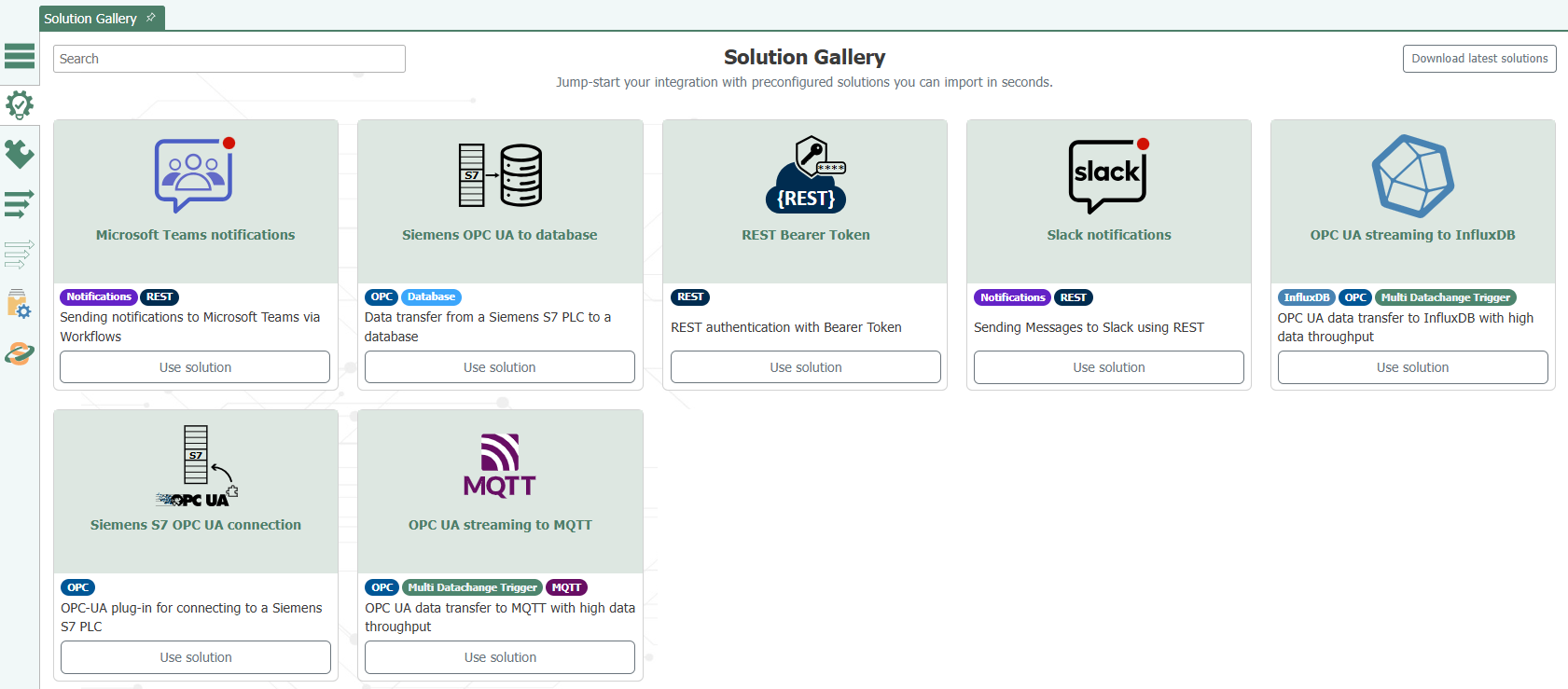
Task: Click the InfluxDB tag on InfluxDB card
Action: click(1306, 297)
